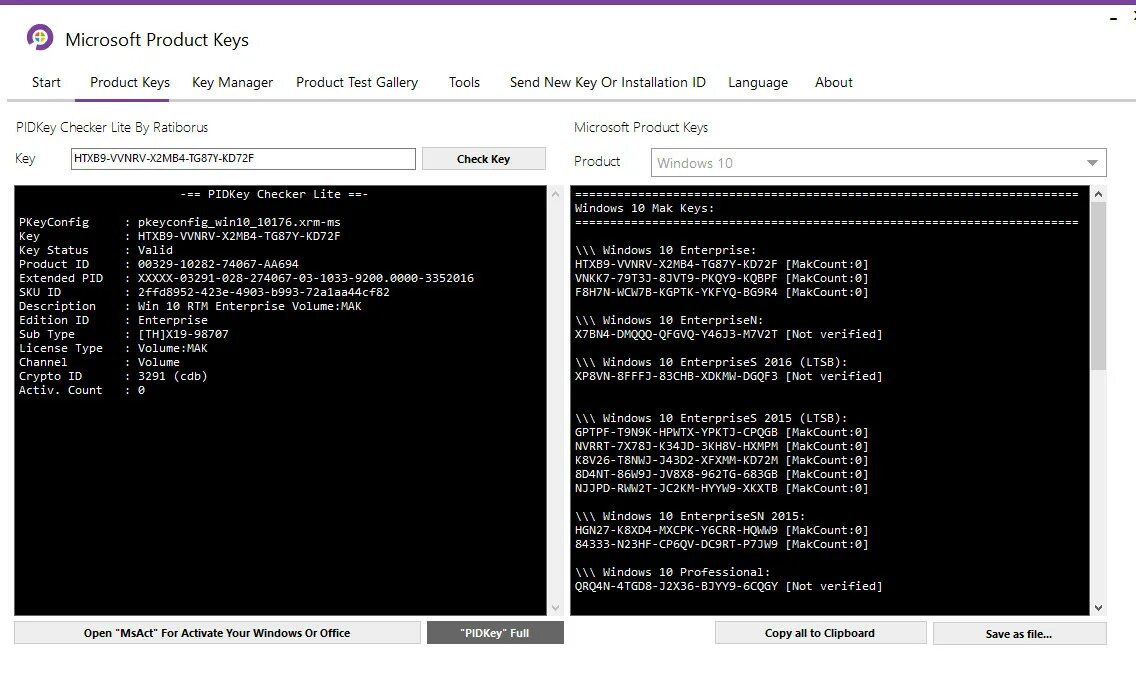
Task: Click the checker output scroll-down arrow
Action: [556, 608]
